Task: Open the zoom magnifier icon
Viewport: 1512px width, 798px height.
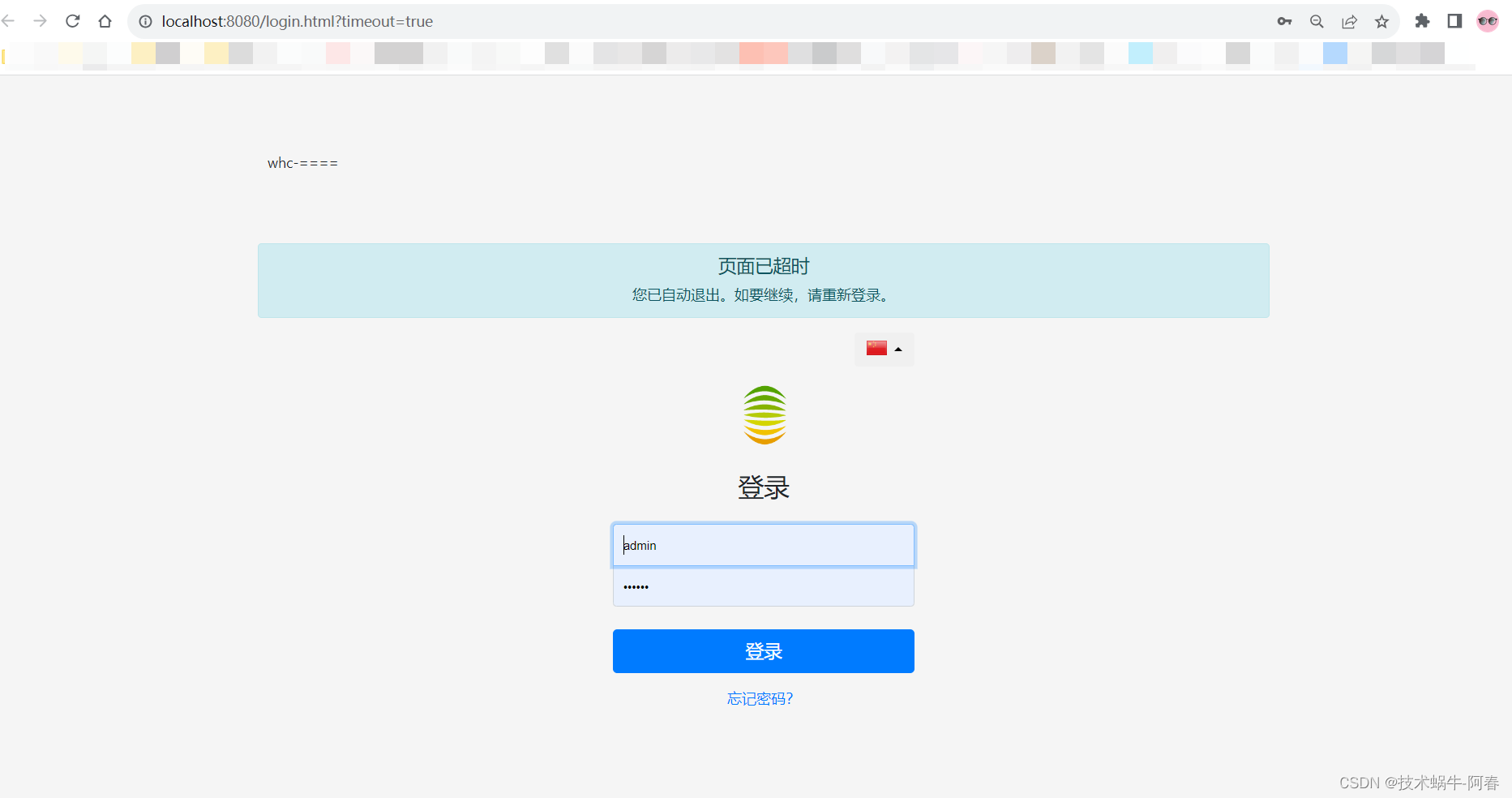Action: 1317,22
